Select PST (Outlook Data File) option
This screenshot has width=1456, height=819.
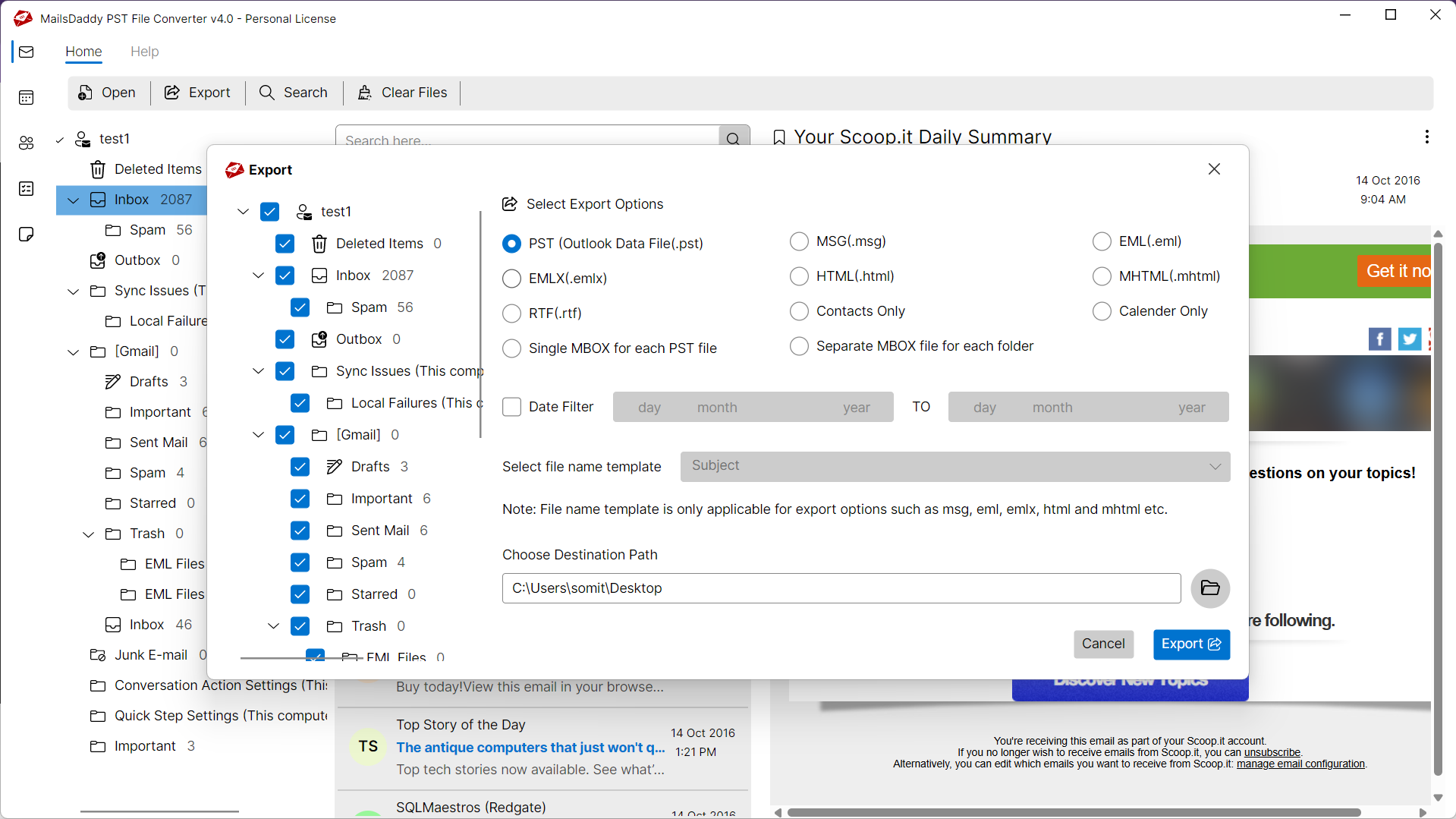(512, 244)
